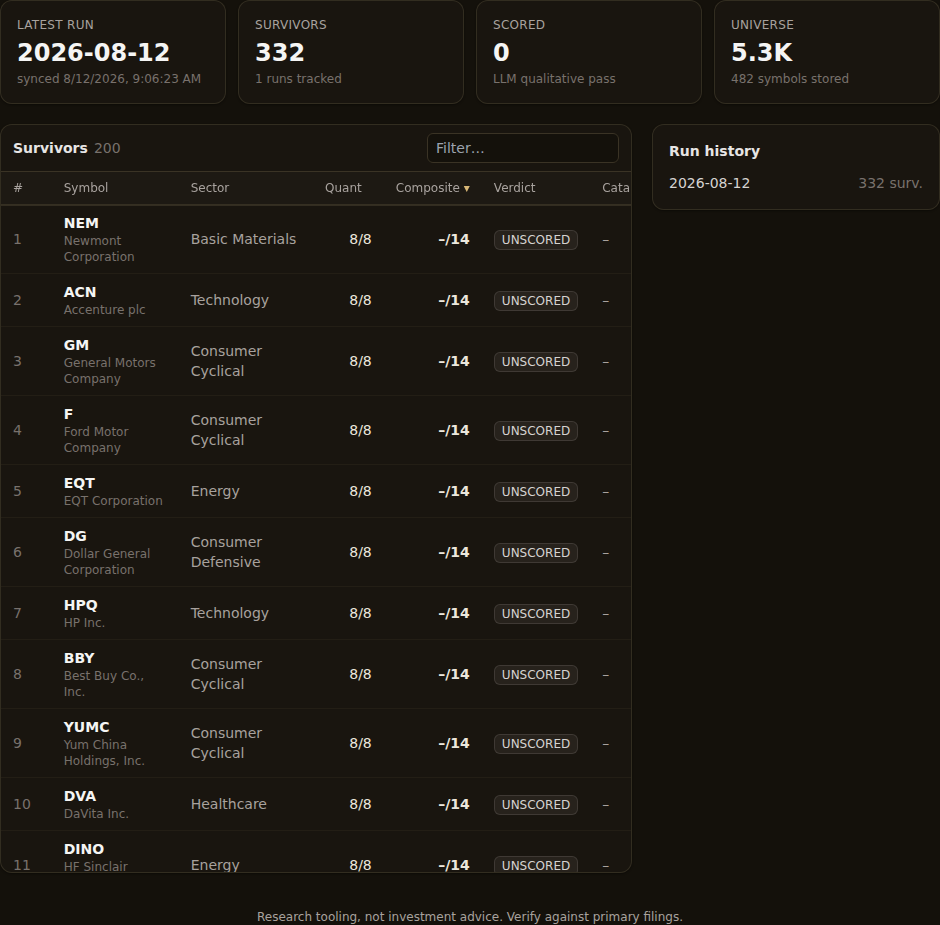Click Ford Motor Company name
Viewport: 940px width, 925px height.
click(x=96, y=440)
